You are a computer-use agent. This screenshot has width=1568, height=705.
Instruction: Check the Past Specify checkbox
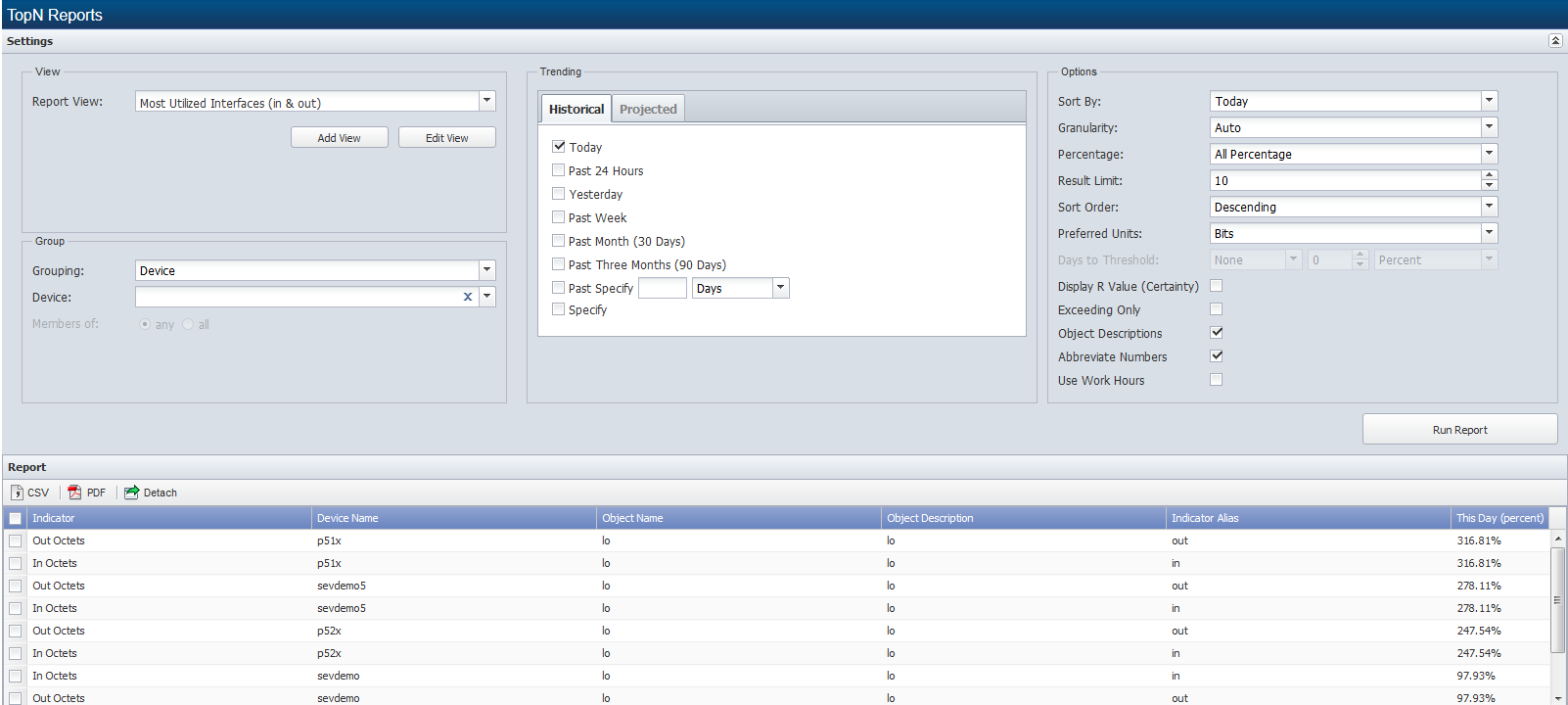pos(559,287)
